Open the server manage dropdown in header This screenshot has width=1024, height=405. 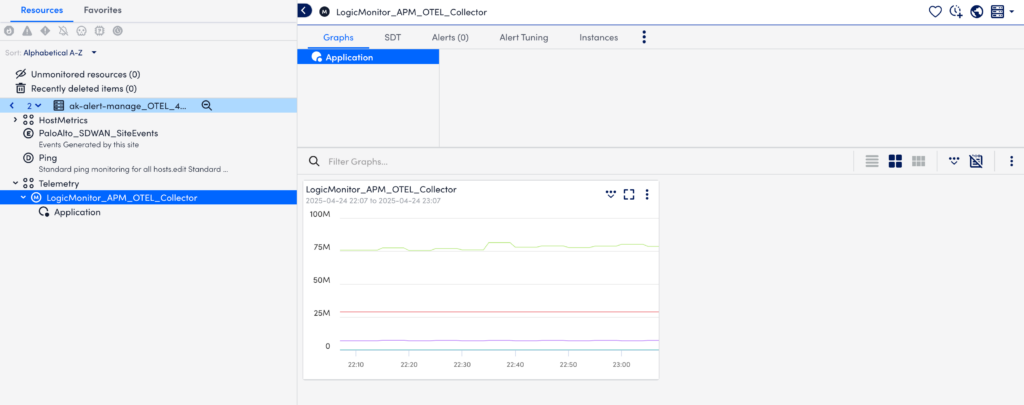coord(1002,12)
